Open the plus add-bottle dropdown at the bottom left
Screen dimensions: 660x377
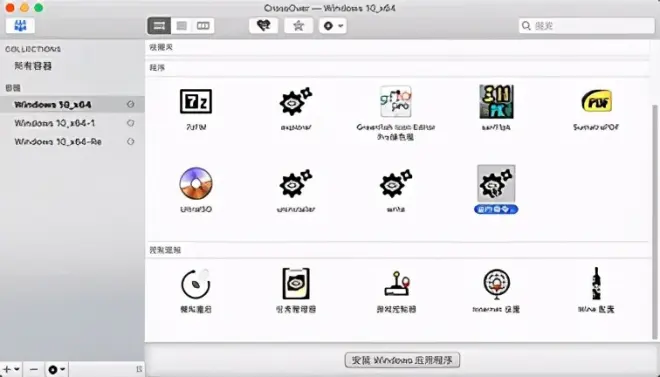(11, 369)
